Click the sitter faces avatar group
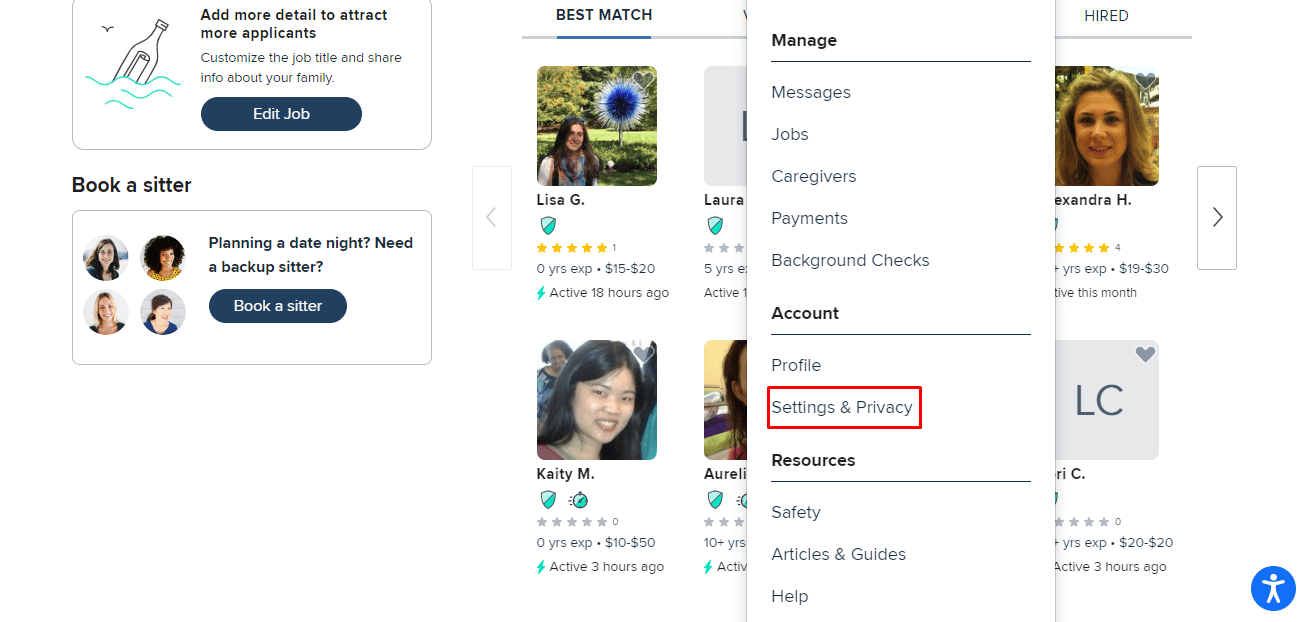Viewport: 1307px width, 622px height. coord(135,285)
